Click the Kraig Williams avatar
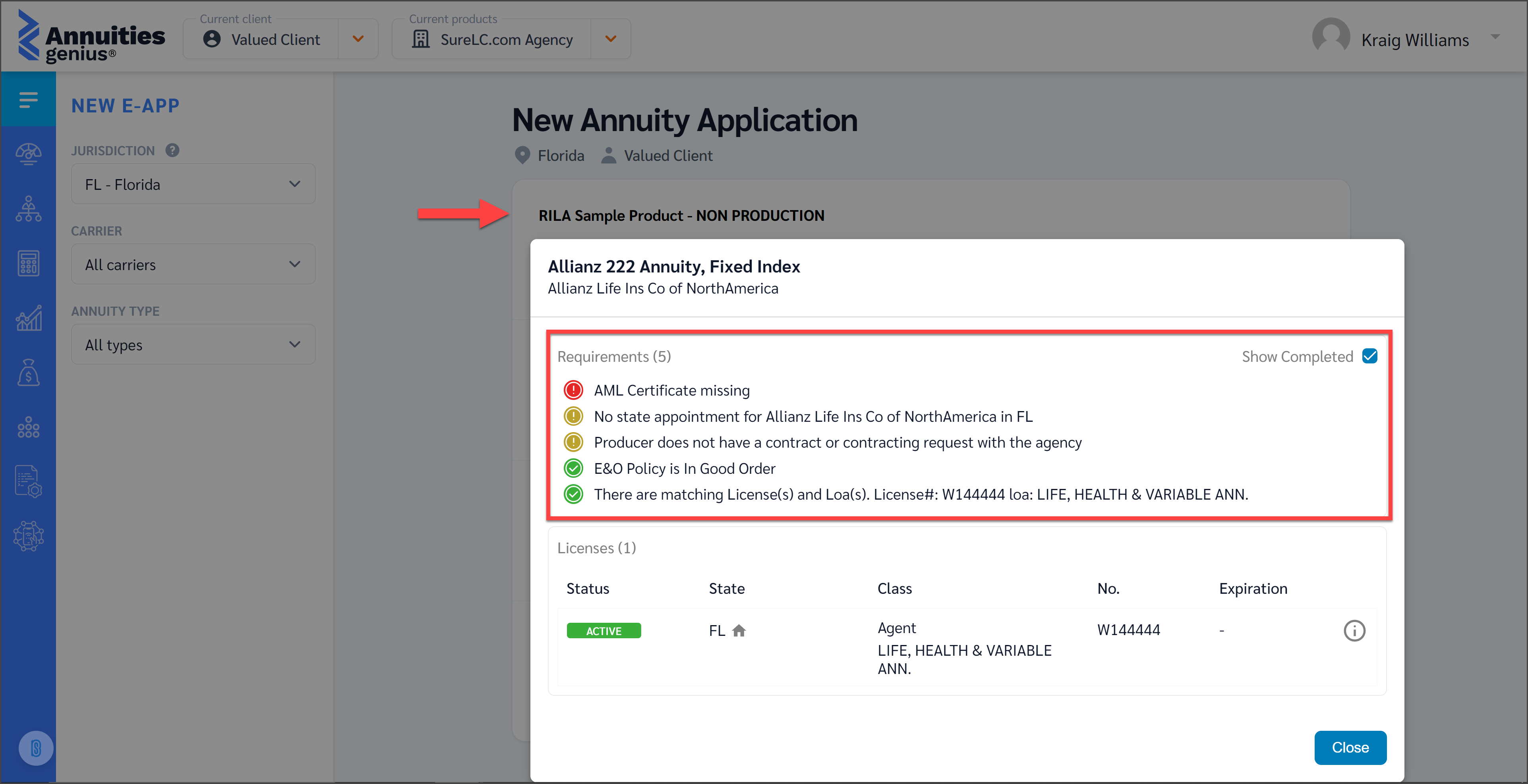 tap(1331, 37)
